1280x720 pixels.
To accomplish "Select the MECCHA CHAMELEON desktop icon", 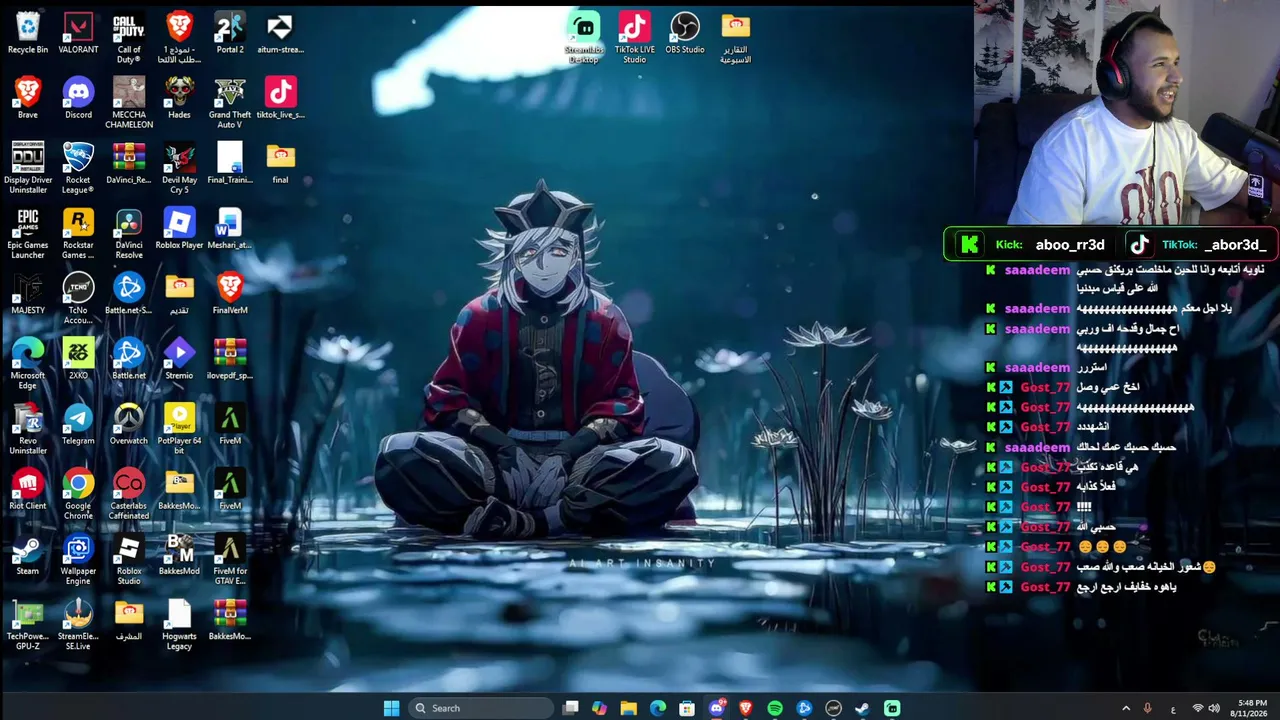I will [x=129, y=103].
